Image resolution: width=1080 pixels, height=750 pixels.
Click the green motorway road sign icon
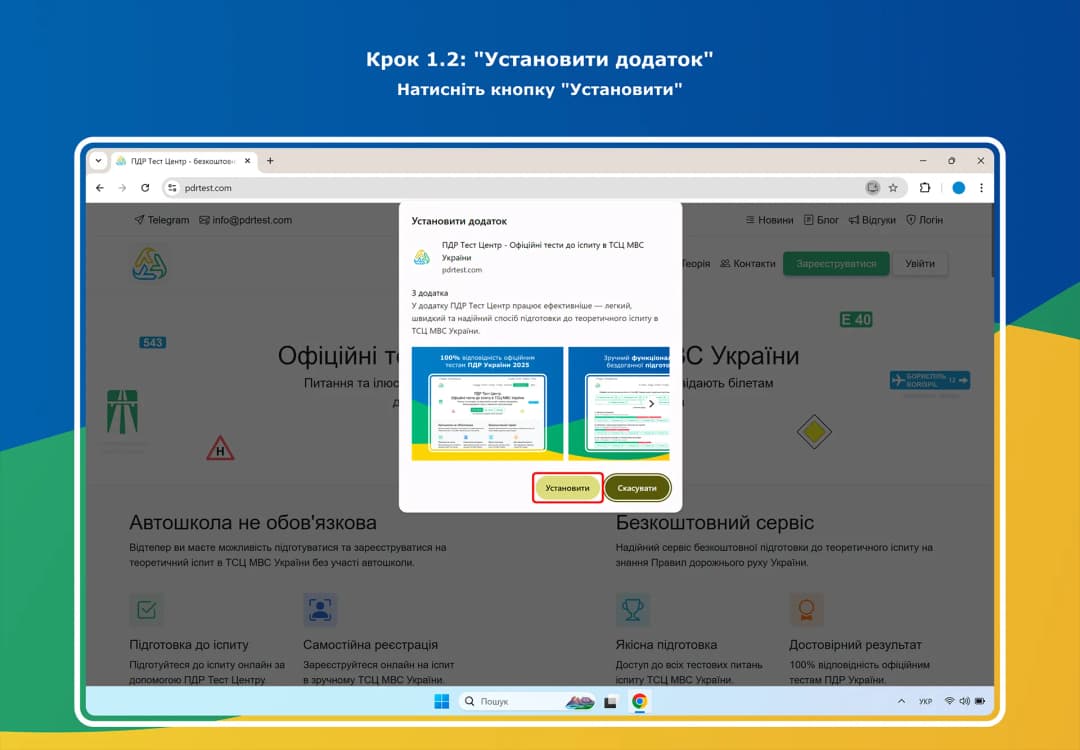[x=122, y=411]
